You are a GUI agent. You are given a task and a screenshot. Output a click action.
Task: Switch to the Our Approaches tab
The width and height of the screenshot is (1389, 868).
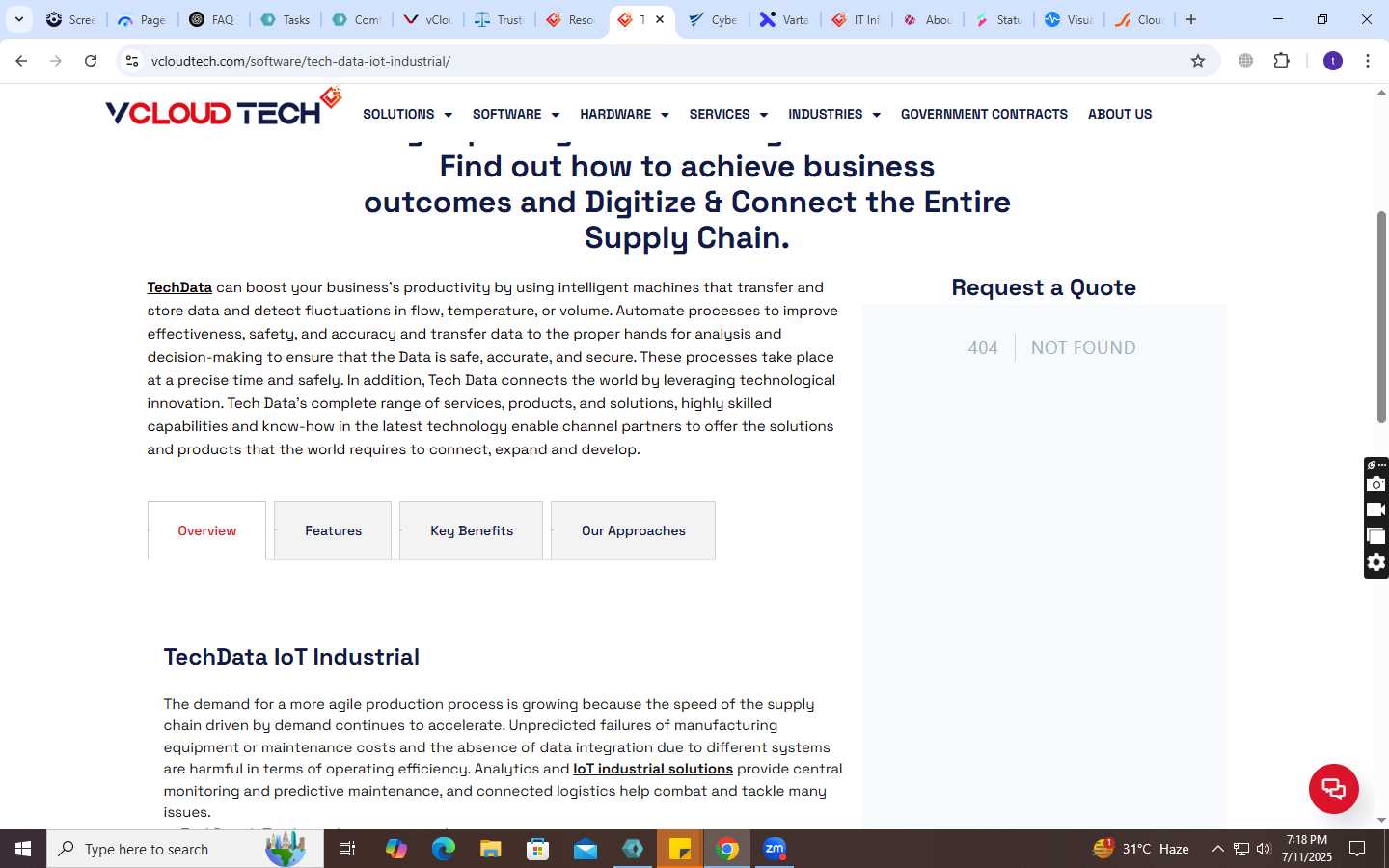click(633, 530)
